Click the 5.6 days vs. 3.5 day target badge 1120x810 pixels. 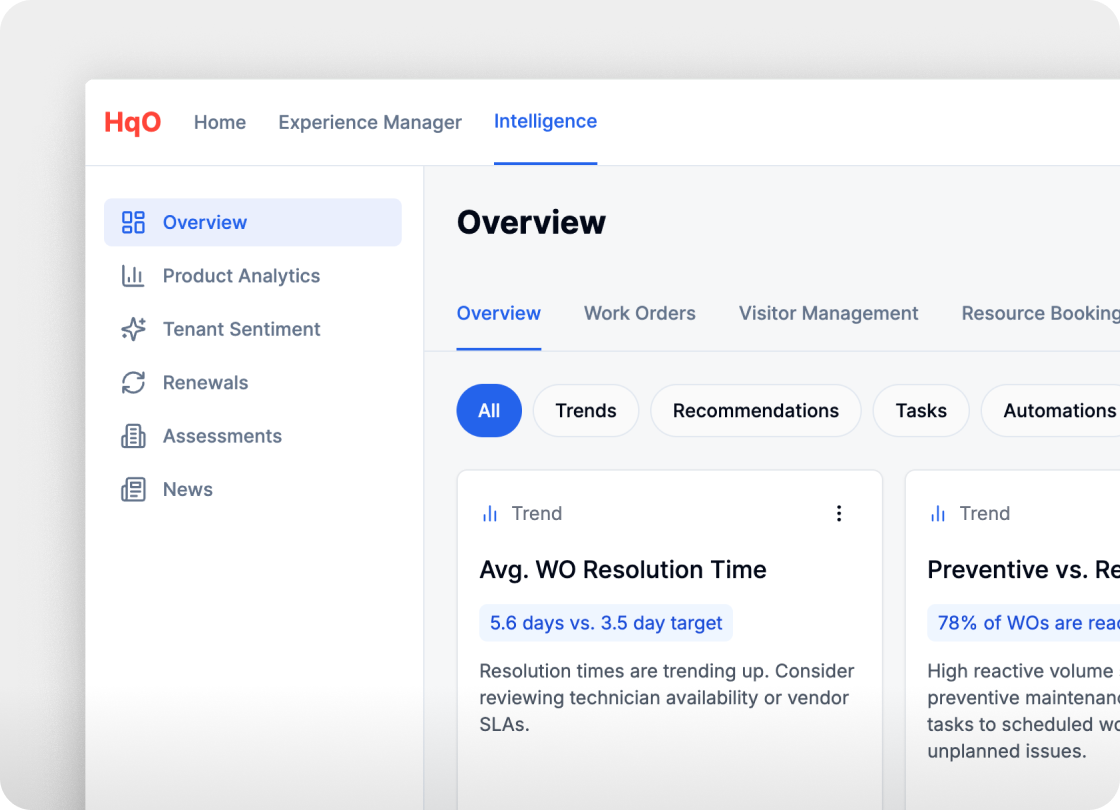point(606,623)
